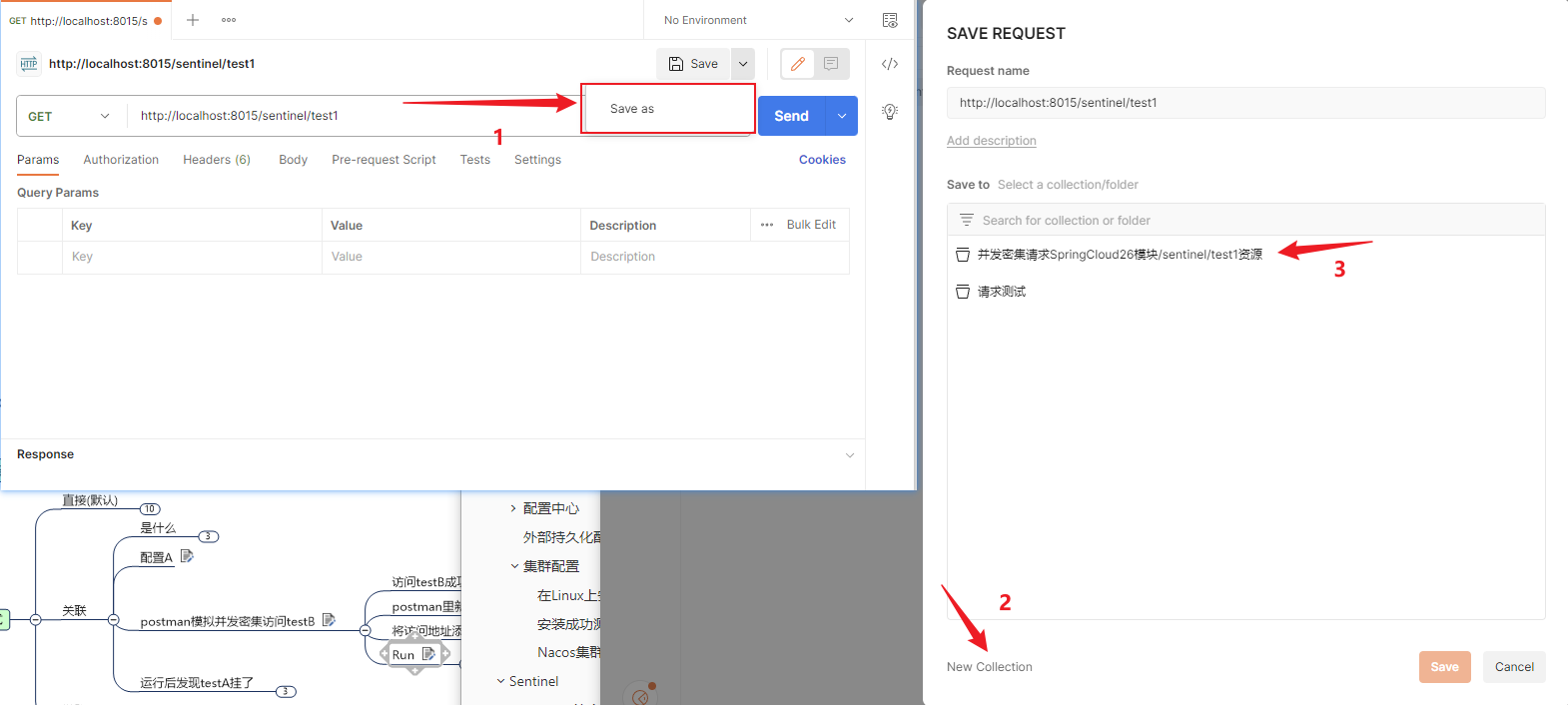This screenshot has height=705, width=1568.
Task: Click the note icon beside 配置A
Action: pyautogui.click(x=187, y=556)
